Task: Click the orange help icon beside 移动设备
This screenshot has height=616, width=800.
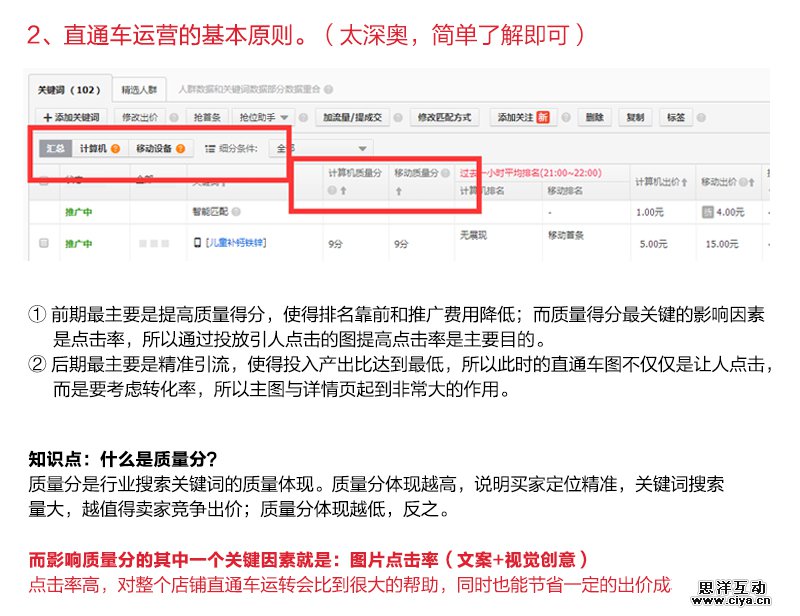Action: [x=181, y=149]
